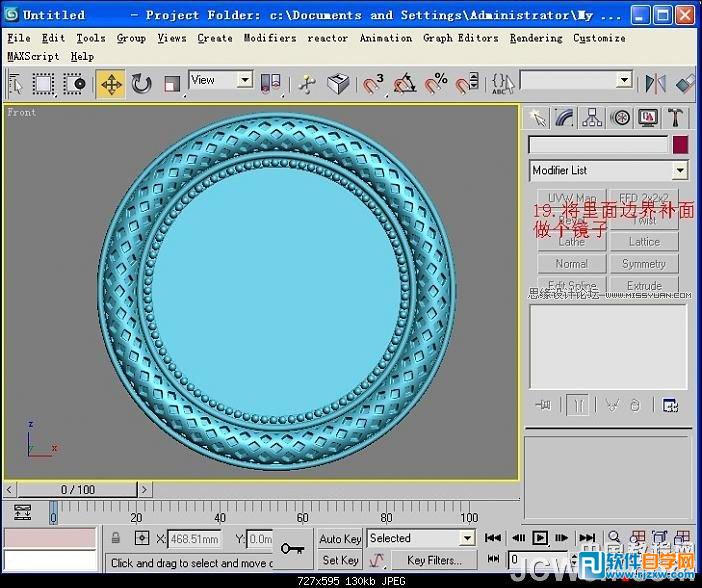Viewport: 702px width, 588px height.
Task: Click the object color swatch
Action: tap(680, 145)
